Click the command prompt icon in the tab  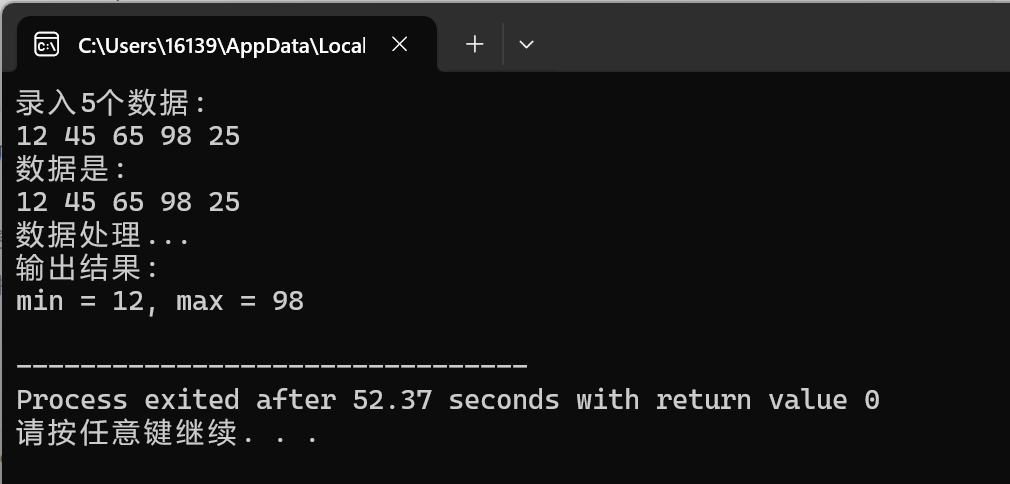click(x=46, y=44)
